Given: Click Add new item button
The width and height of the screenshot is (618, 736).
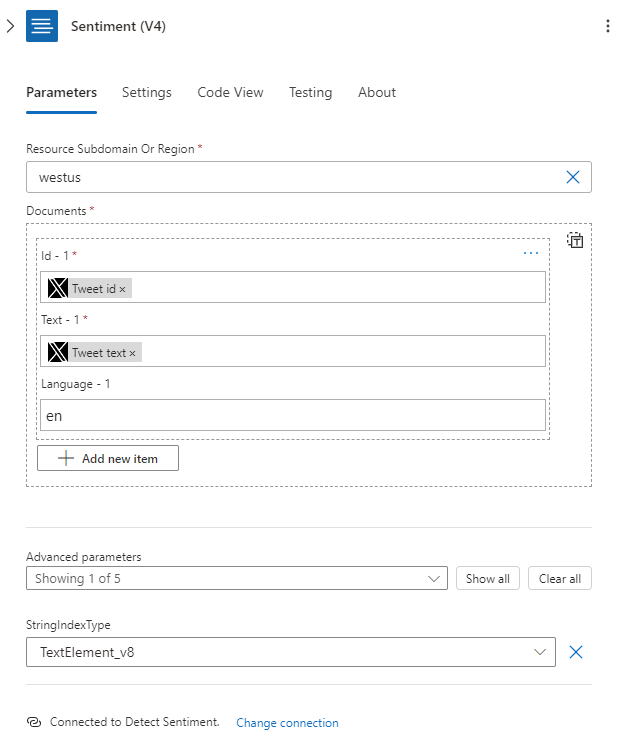Looking at the screenshot, I should click(x=108, y=458).
